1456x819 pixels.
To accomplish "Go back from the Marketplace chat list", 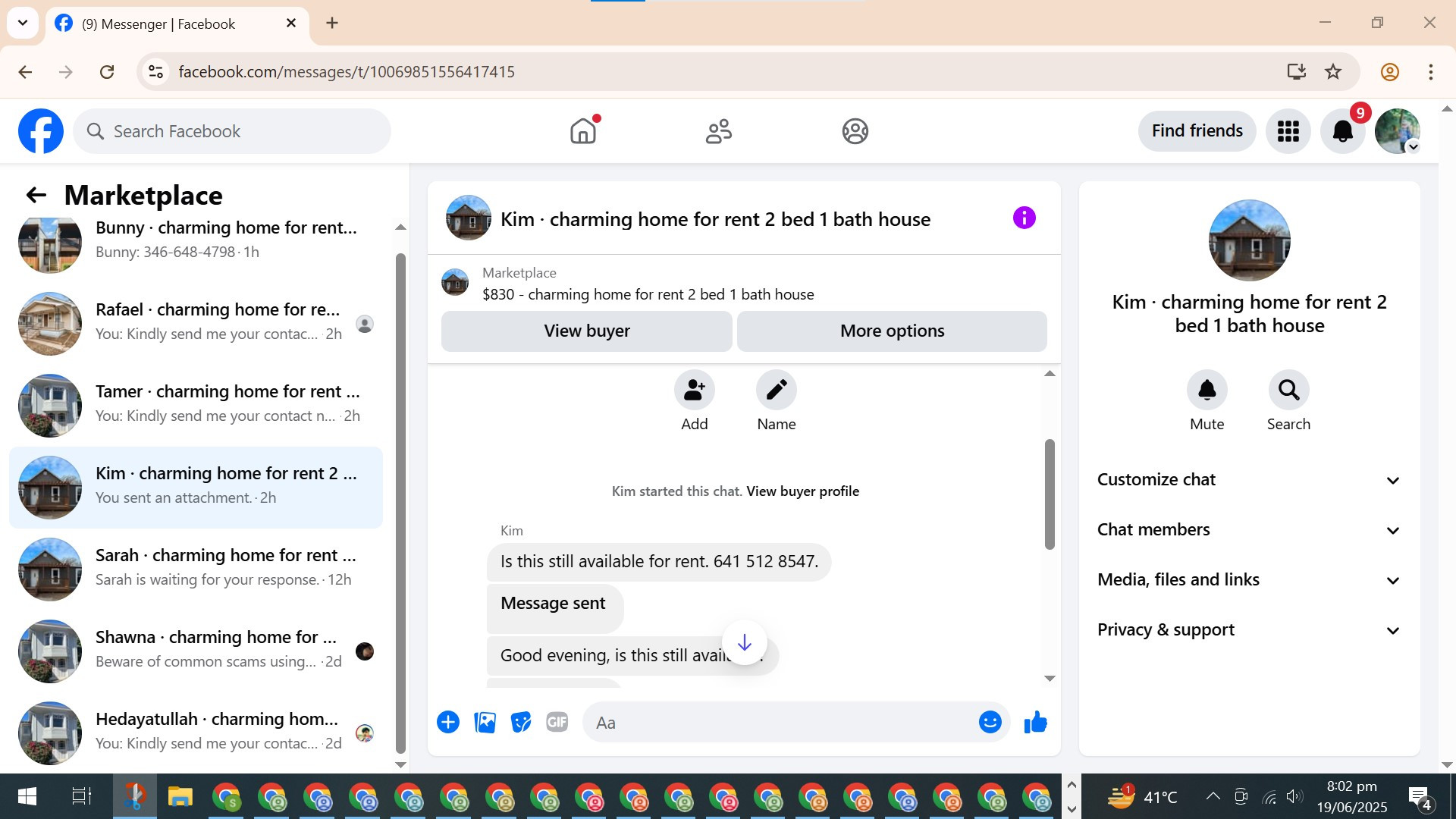I will coord(36,196).
